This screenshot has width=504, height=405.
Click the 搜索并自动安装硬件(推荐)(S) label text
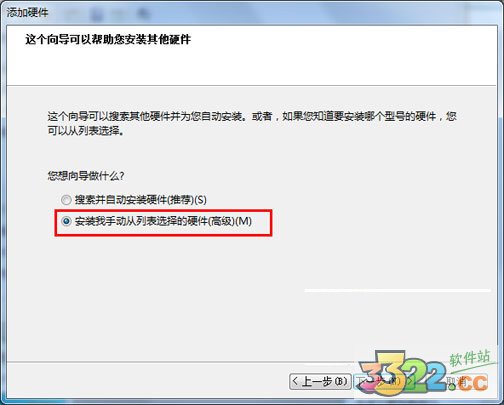pyautogui.click(x=141, y=200)
